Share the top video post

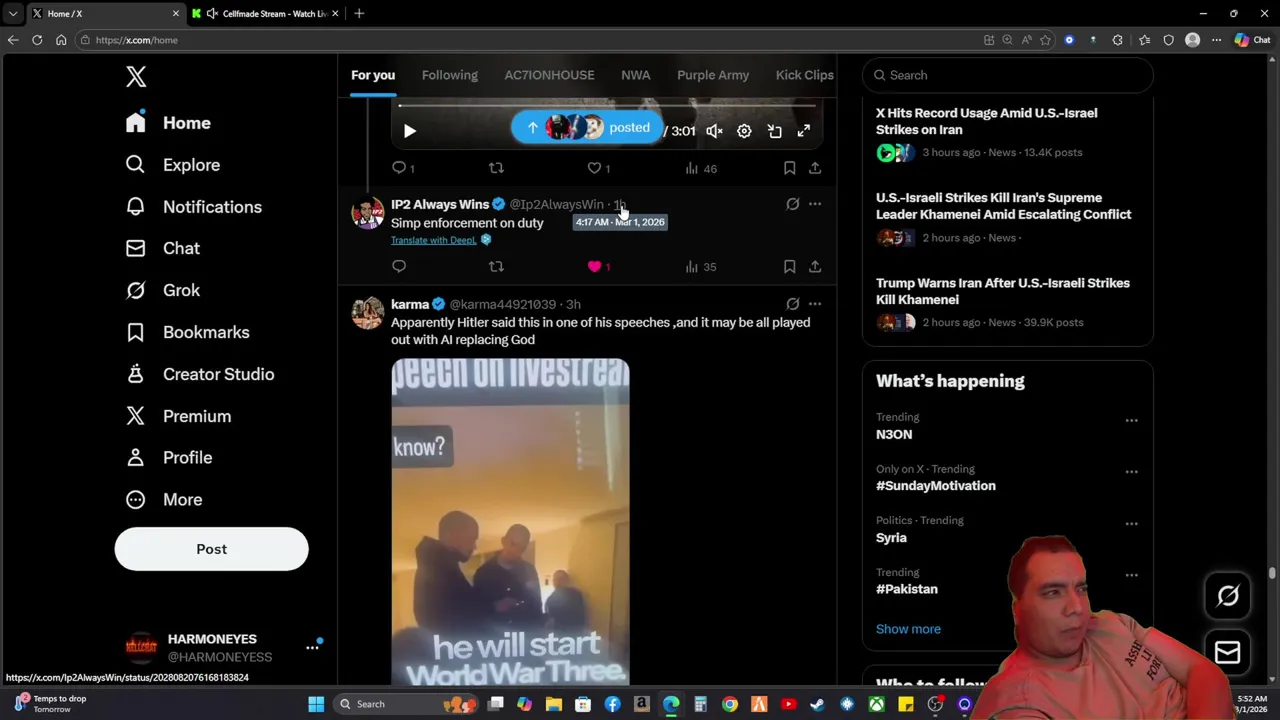(x=815, y=168)
